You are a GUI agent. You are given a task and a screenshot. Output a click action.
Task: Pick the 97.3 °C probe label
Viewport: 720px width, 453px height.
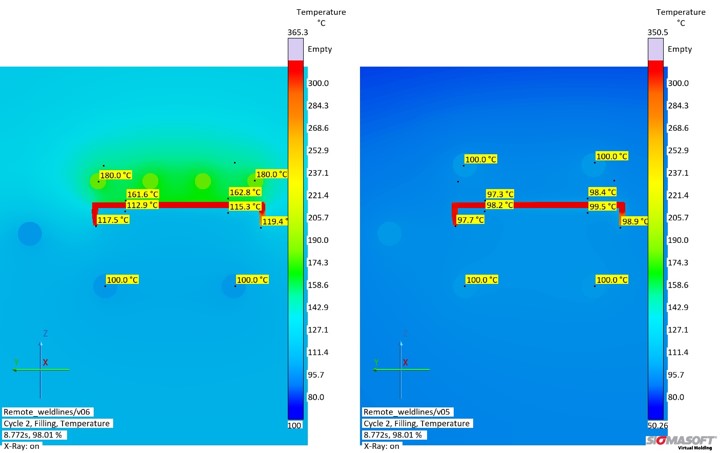click(500, 194)
